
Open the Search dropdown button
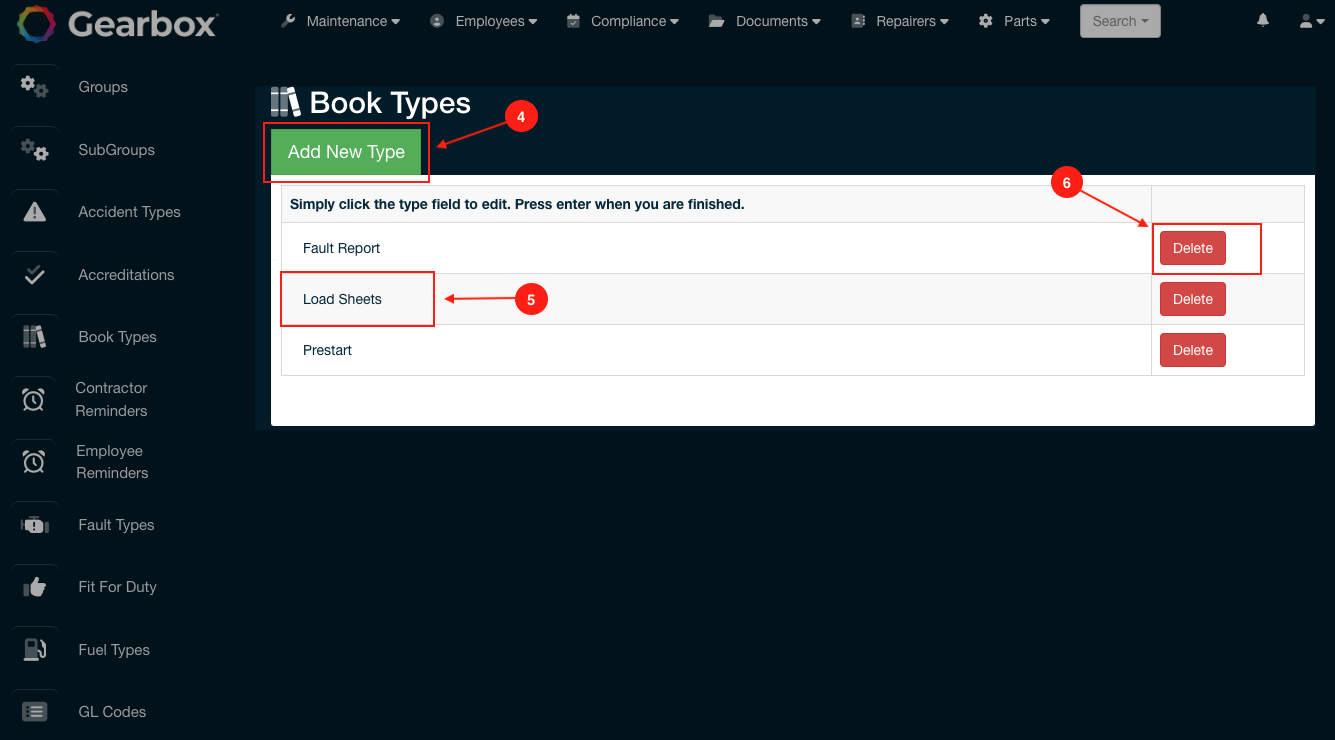pos(1120,21)
